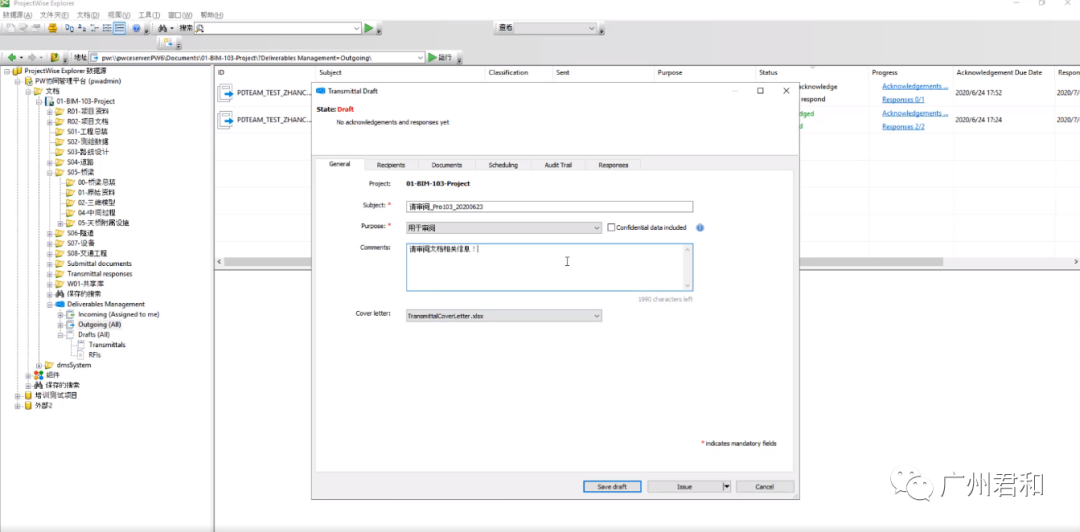Click the Transmittals item icon under Drafts
This screenshot has width=1080, height=532.
tap(81, 345)
